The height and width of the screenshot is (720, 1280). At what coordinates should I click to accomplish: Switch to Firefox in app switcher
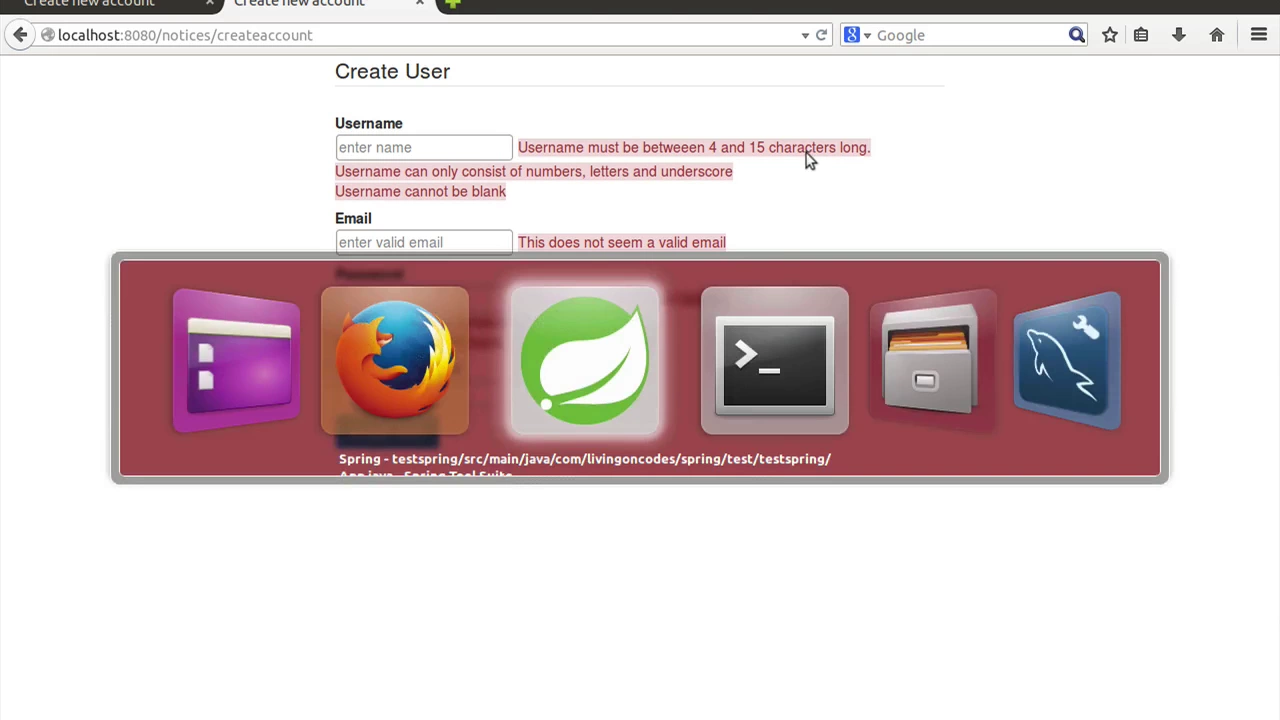(395, 361)
